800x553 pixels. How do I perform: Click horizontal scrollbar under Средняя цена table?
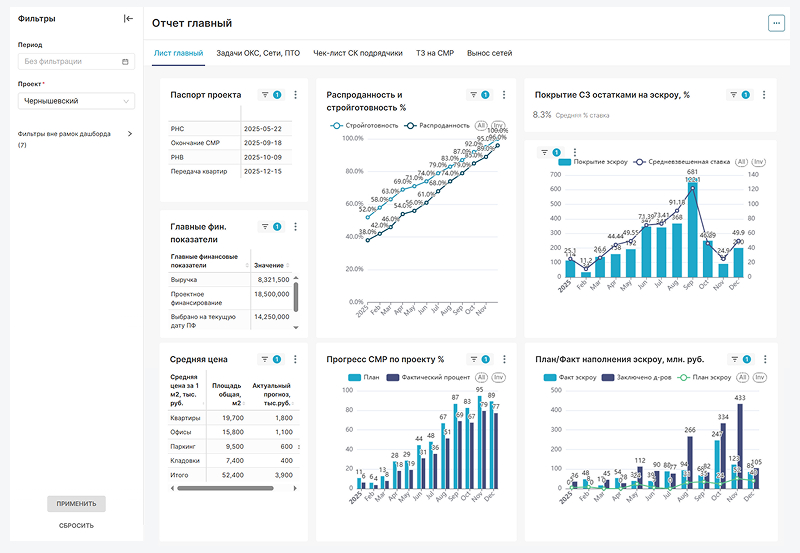tap(225, 488)
